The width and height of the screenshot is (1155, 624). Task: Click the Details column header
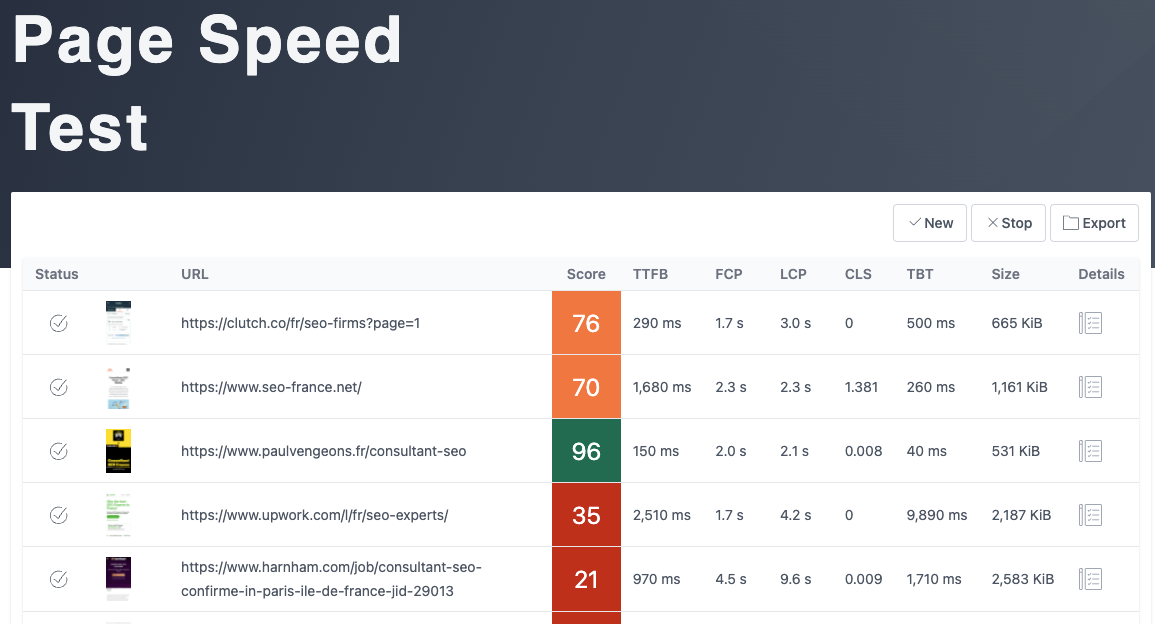(x=1101, y=274)
